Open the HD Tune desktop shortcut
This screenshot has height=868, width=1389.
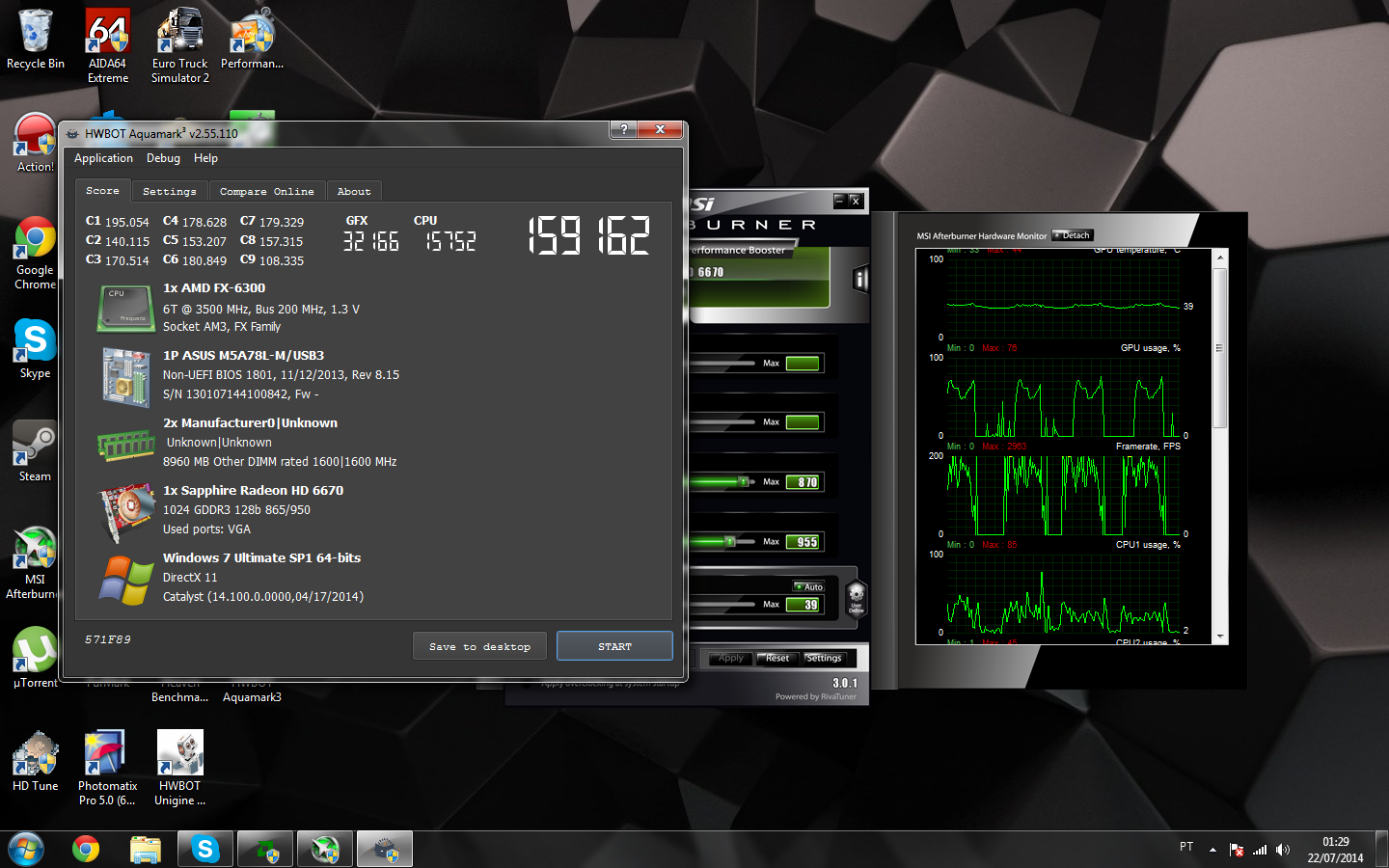(35, 761)
